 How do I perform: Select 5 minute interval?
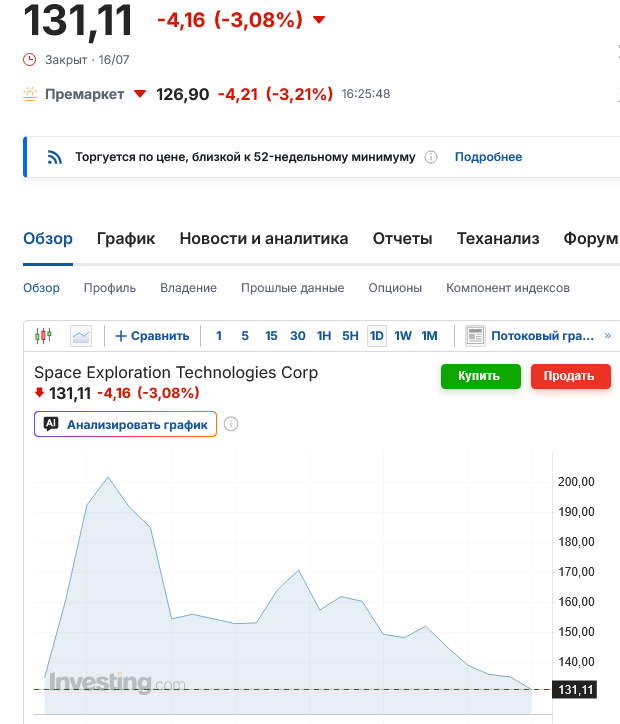(245, 336)
